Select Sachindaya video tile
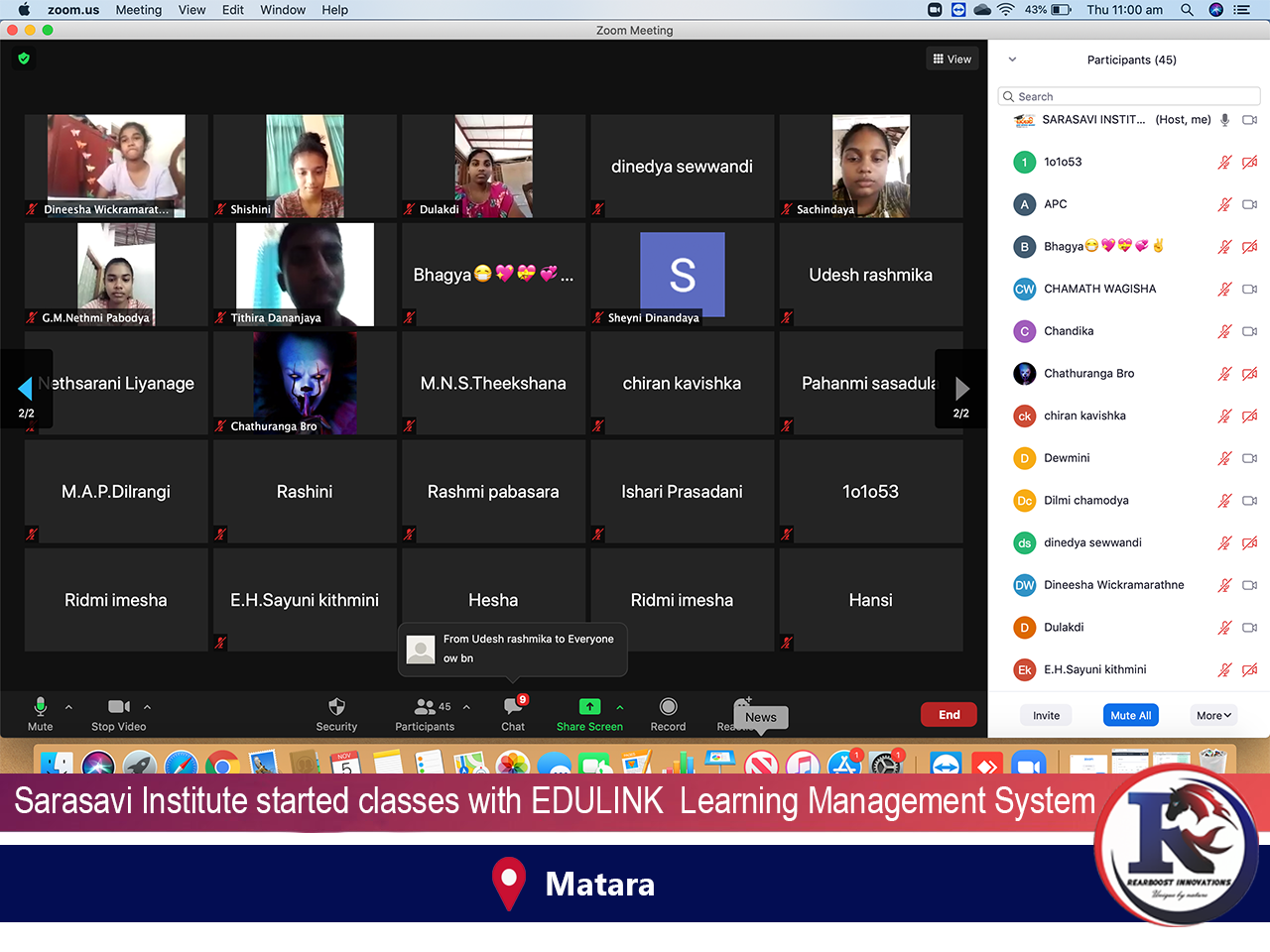This screenshot has width=1270, height=952. pos(871,166)
